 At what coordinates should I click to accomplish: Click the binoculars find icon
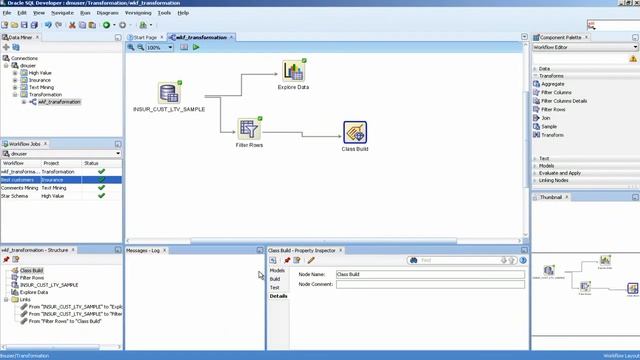point(413,260)
